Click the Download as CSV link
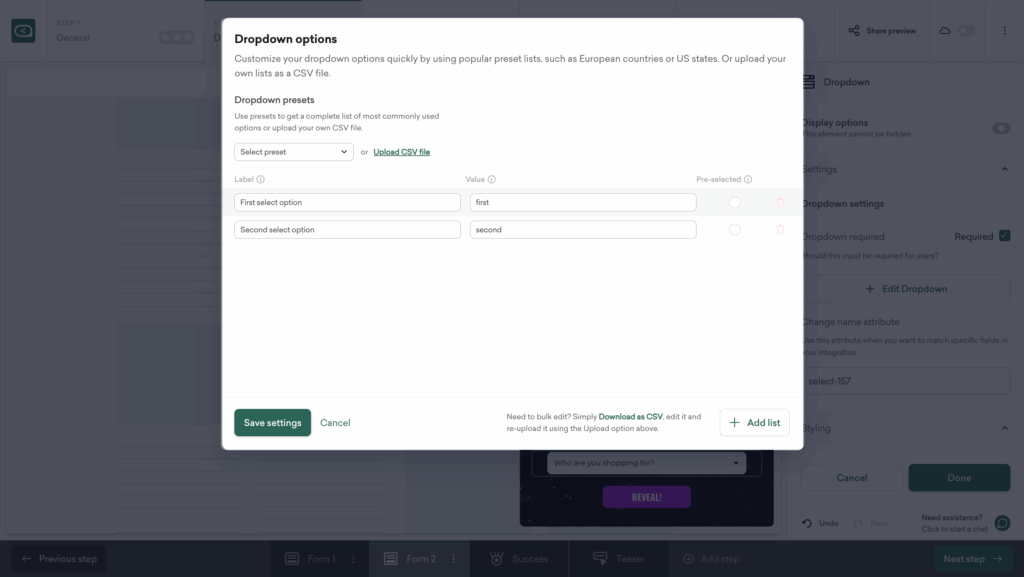 [630, 416]
